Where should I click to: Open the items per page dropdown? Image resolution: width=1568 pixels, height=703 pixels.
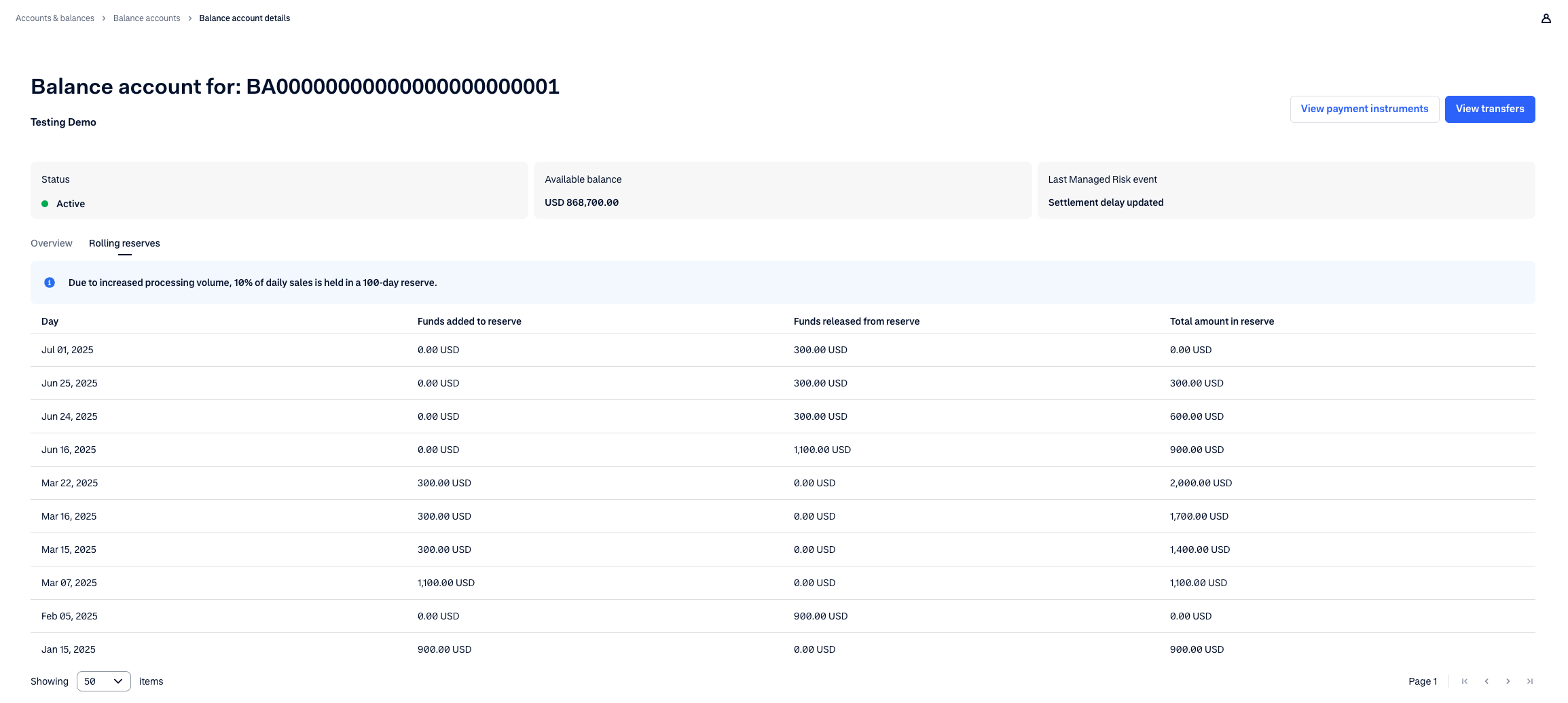coord(103,681)
